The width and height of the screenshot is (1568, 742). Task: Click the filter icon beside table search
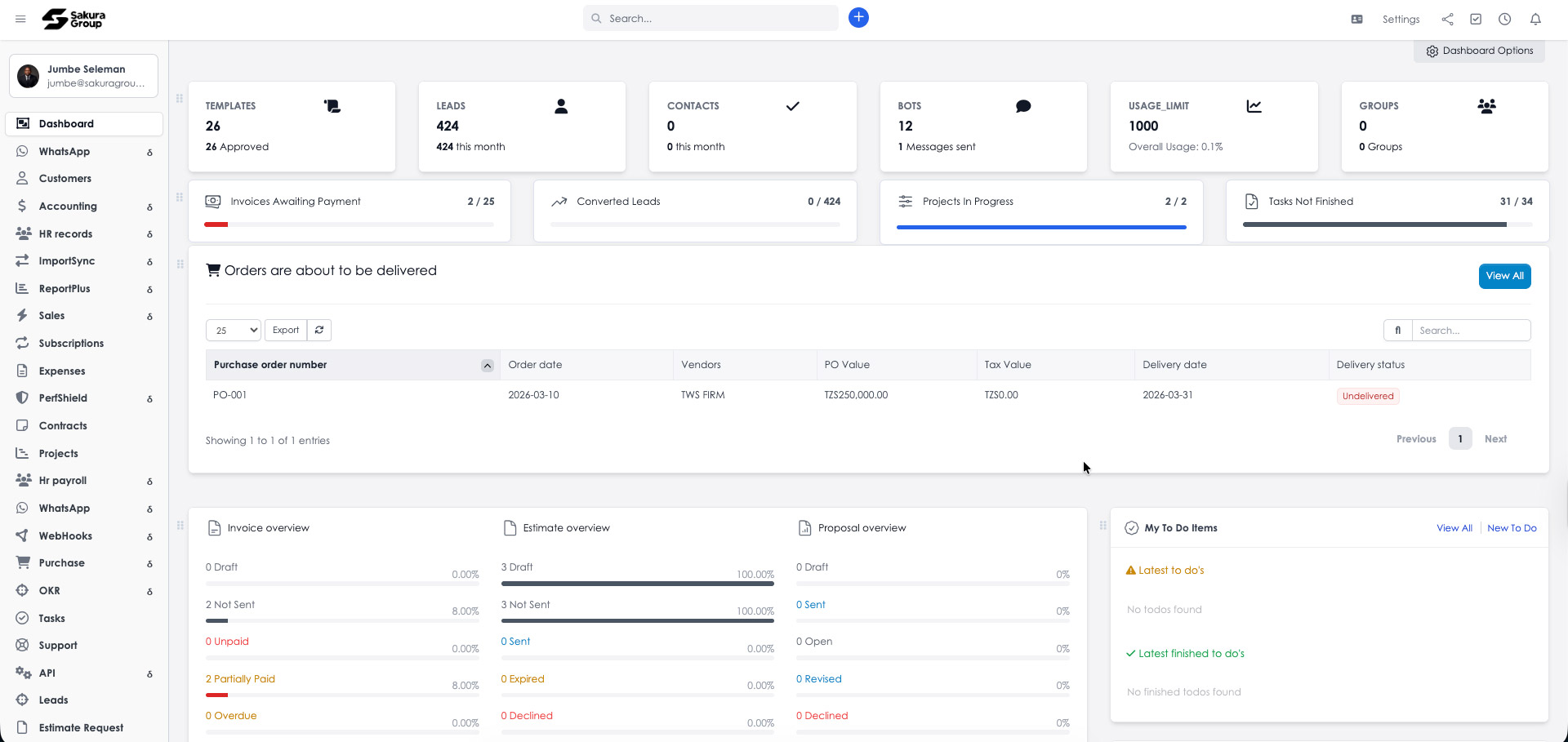click(1397, 330)
